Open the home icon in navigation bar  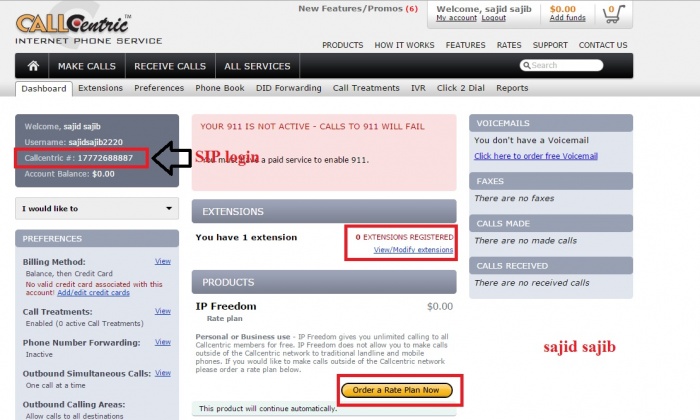point(33,66)
